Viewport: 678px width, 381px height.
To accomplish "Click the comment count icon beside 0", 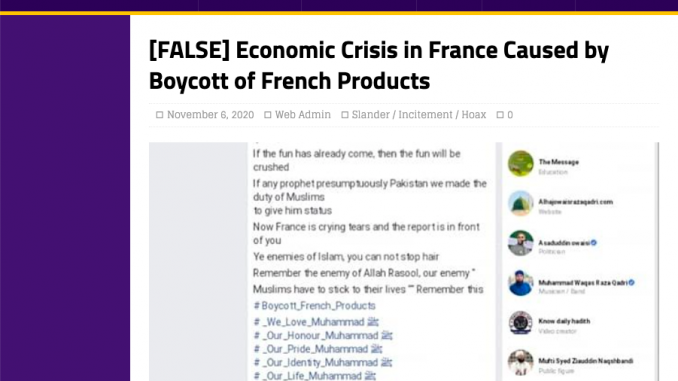I will click(x=500, y=115).
